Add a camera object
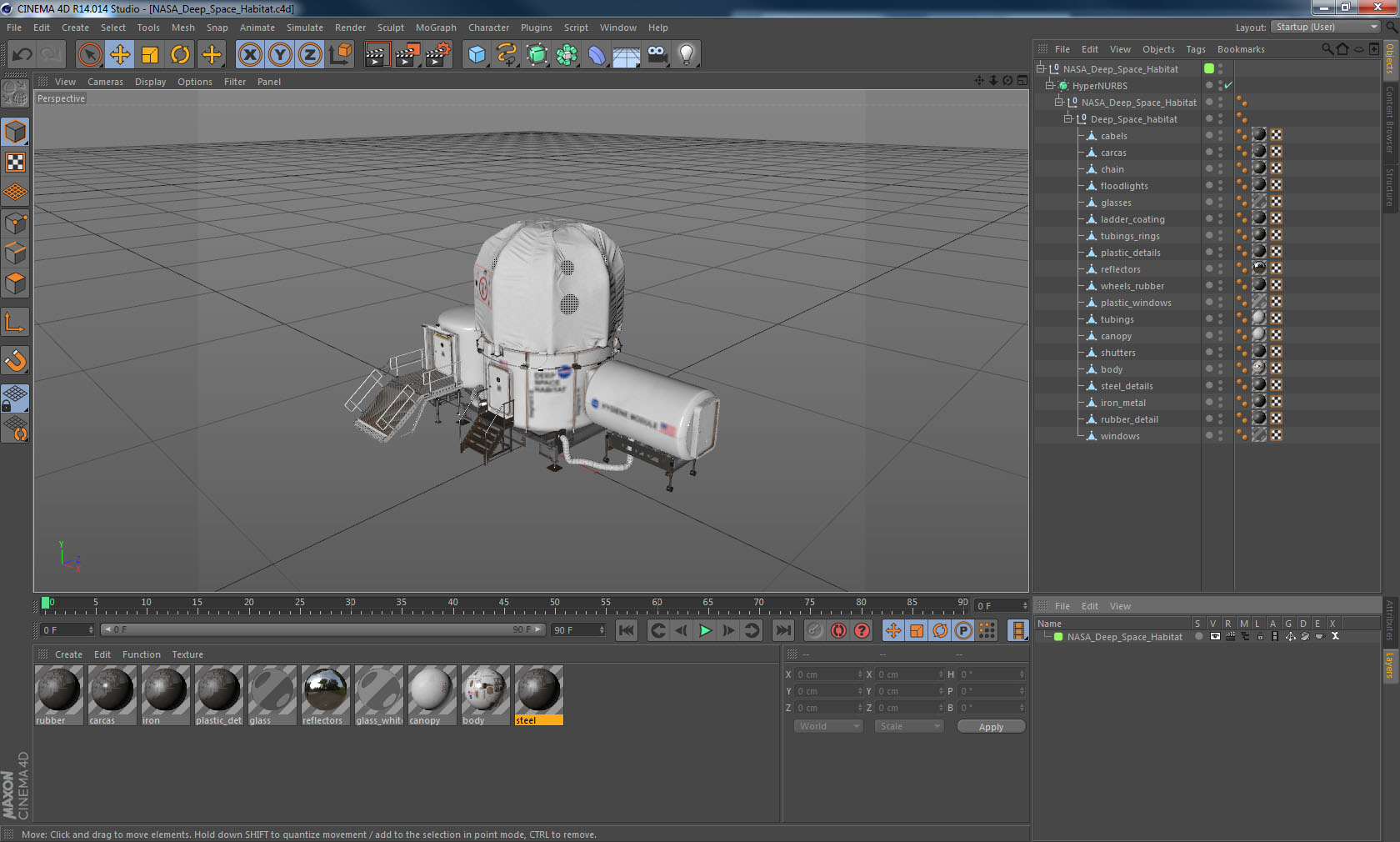The height and width of the screenshot is (842, 1400). 657,55
